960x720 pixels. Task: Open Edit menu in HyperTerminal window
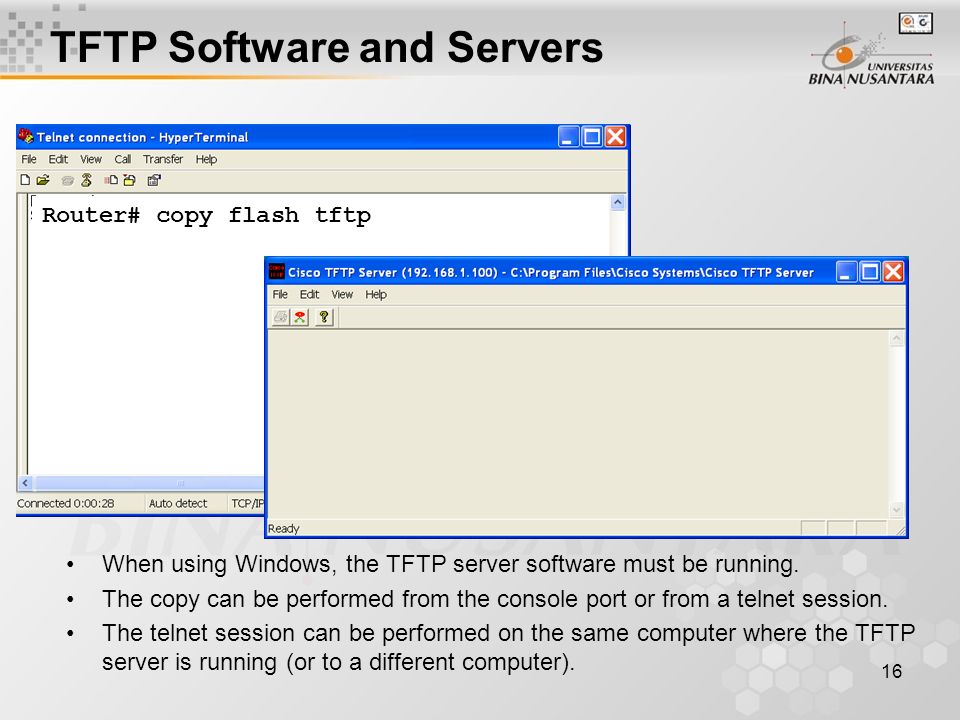(x=58, y=159)
